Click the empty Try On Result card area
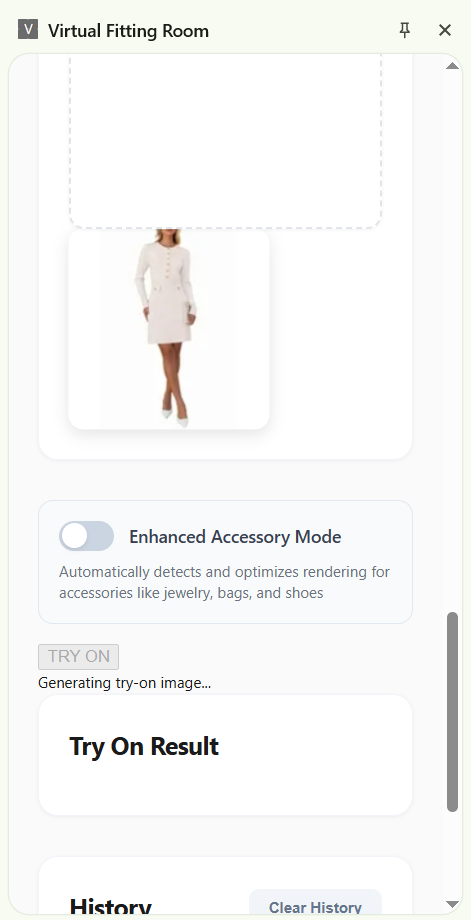Image resolution: width=471 pixels, height=920 pixels. [226, 786]
